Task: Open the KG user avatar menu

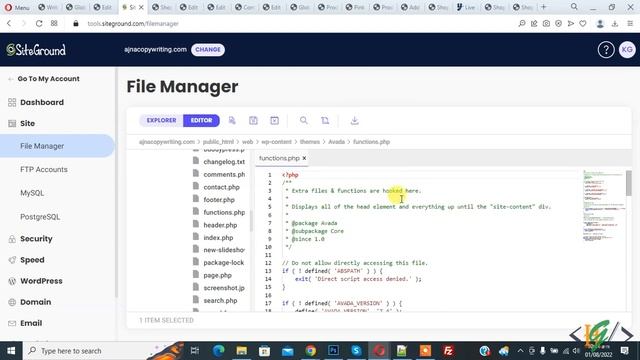Action: click(x=627, y=50)
